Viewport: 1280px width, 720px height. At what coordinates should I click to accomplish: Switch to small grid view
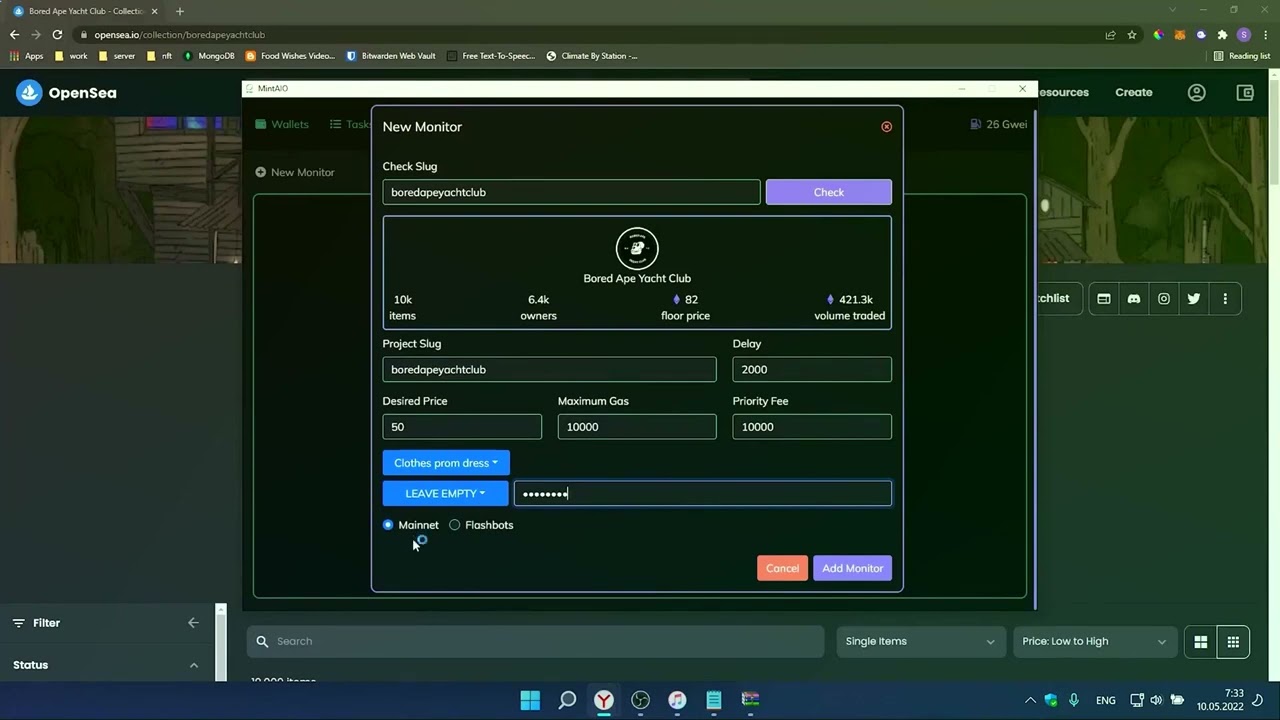point(1233,642)
